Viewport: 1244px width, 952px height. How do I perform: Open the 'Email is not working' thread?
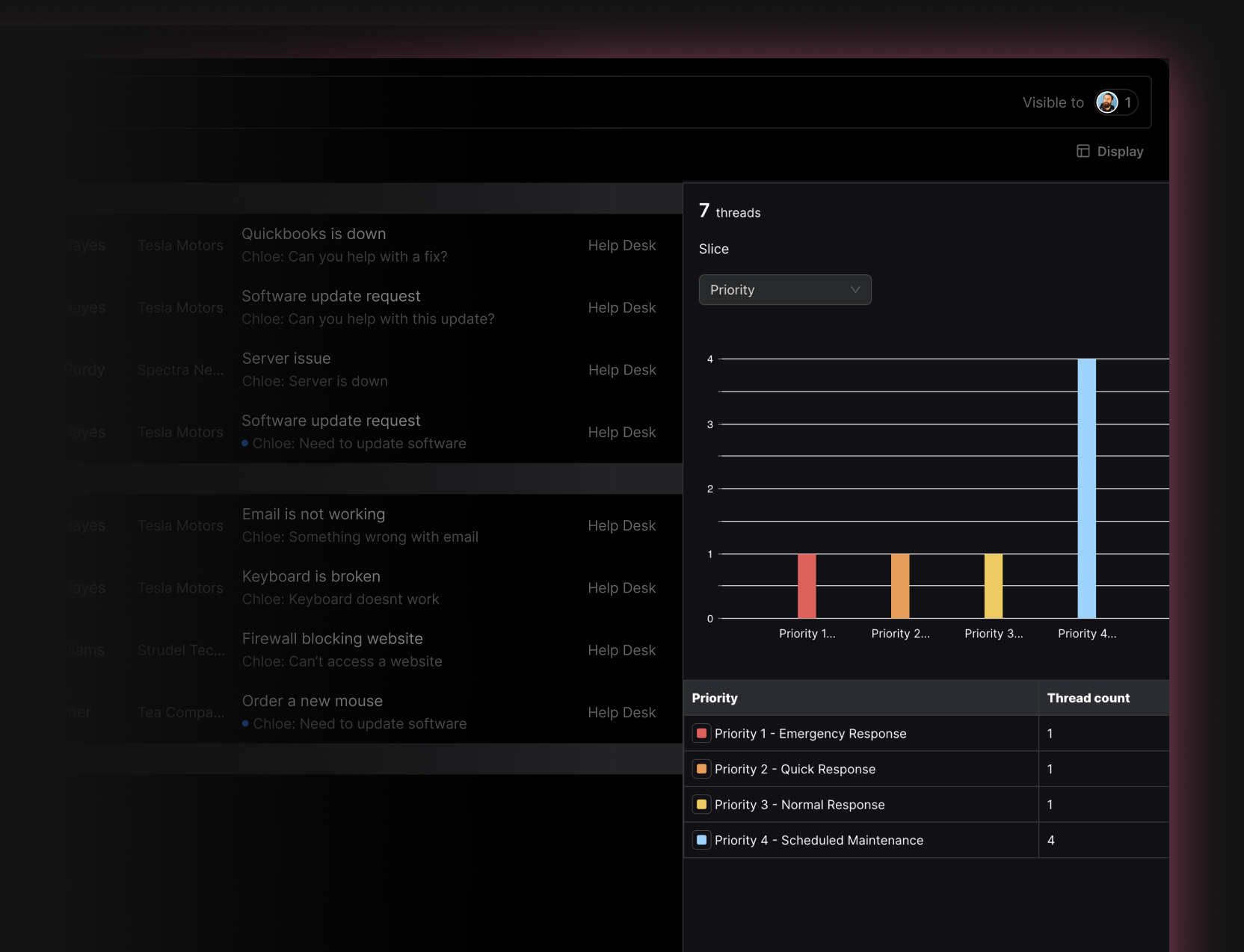[313, 514]
